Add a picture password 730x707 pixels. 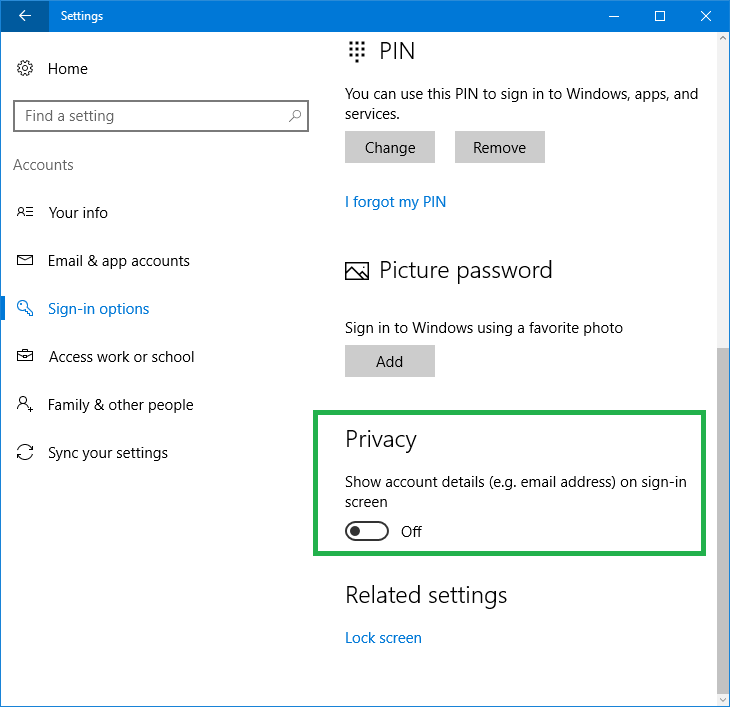click(x=390, y=361)
